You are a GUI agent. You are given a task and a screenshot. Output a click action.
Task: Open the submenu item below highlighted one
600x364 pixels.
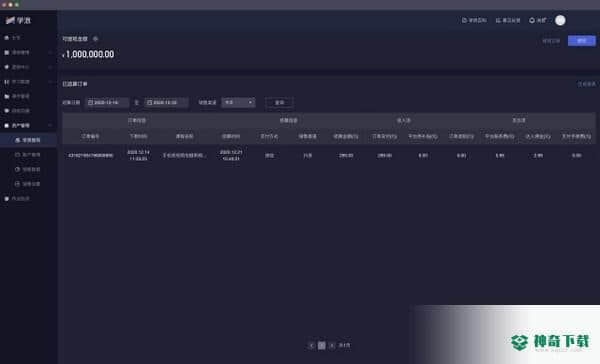pyautogui.click(x=28, y=155)
